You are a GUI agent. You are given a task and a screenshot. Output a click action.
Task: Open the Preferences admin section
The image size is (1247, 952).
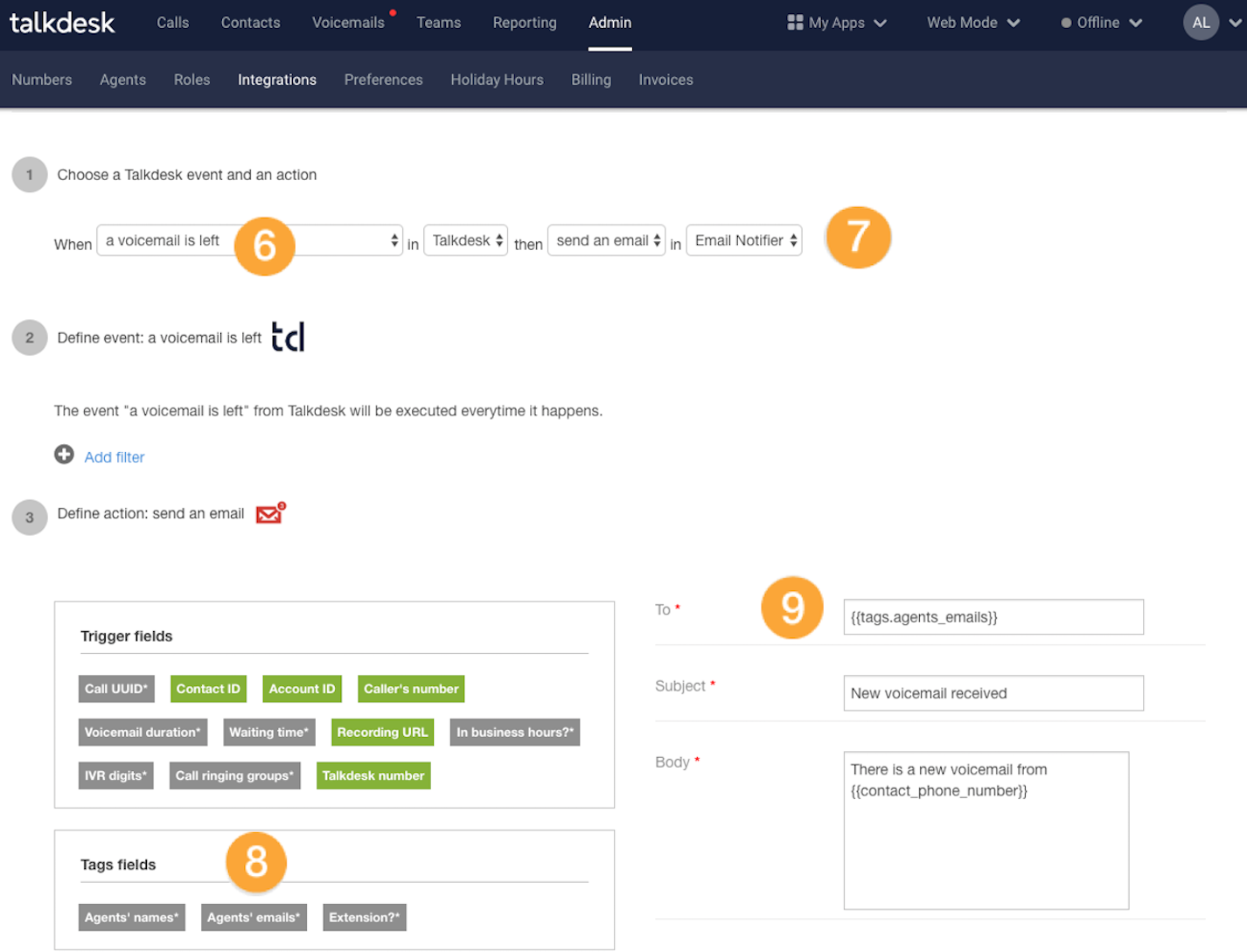383,80
